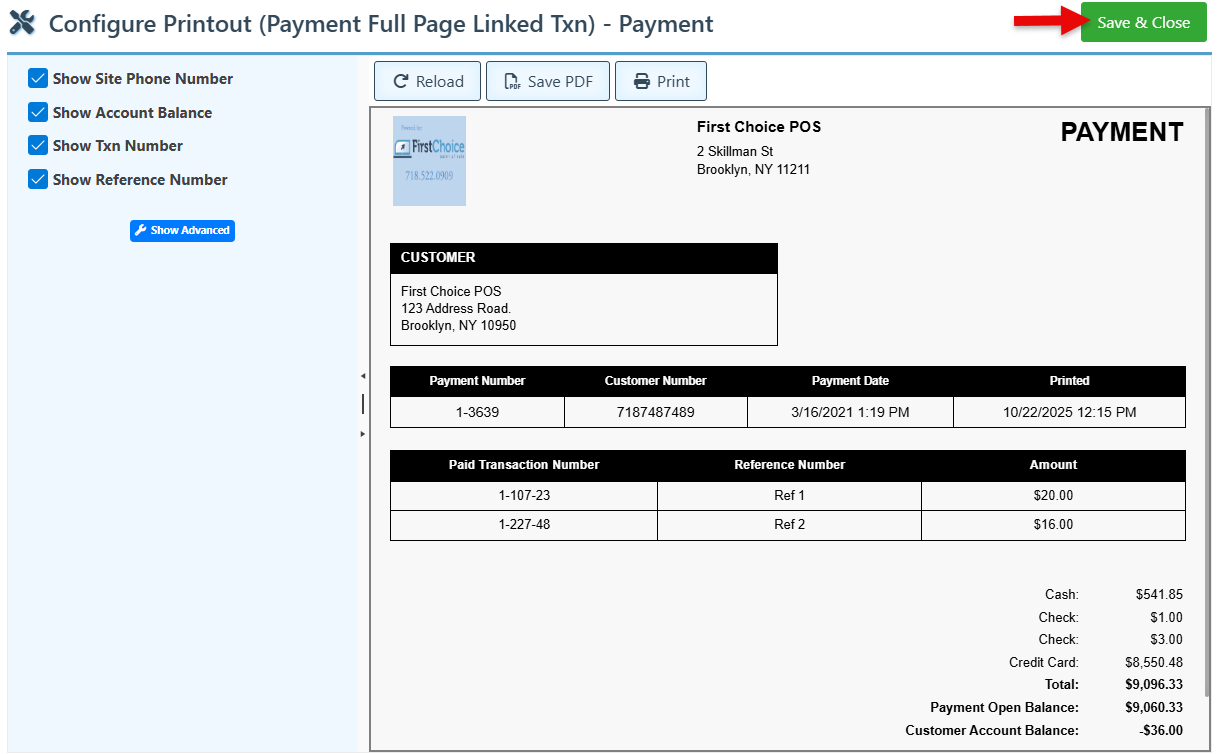Click the green Save & Close button
This screenshot has height=754, width=1217.
pyautogui.click(x=1143, y=22)
